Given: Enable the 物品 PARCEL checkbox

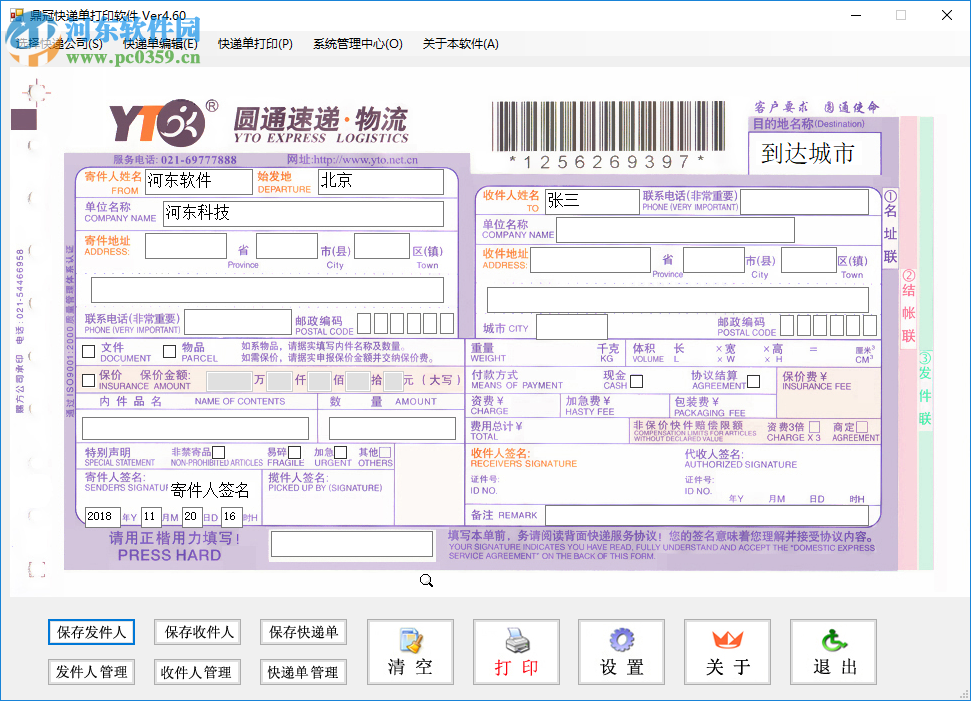Looking at the screenshot, I should pyautogui.click(x=169, y=351).
